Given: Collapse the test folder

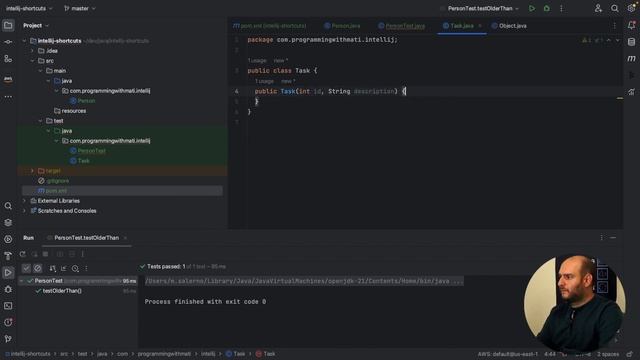Looking at the screenshot, I should (x=40, y=121).
